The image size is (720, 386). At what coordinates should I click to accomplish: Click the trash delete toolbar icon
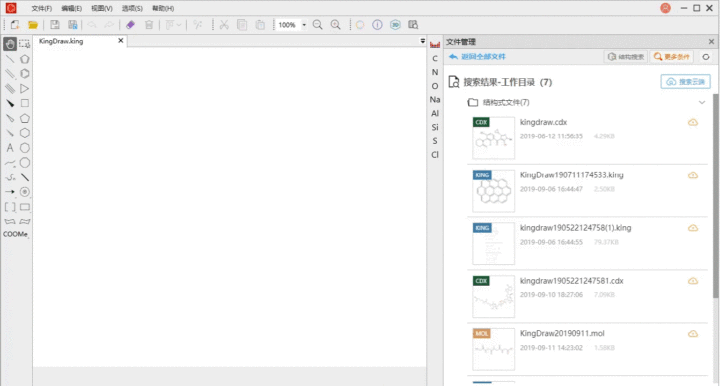(149, 25)
